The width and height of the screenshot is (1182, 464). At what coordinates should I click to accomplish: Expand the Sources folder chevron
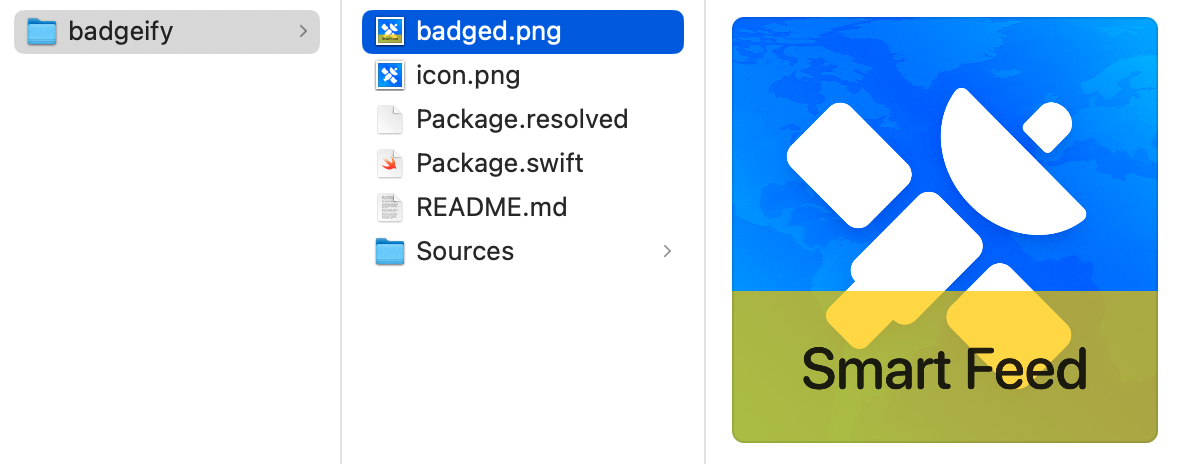click(667, 252)
